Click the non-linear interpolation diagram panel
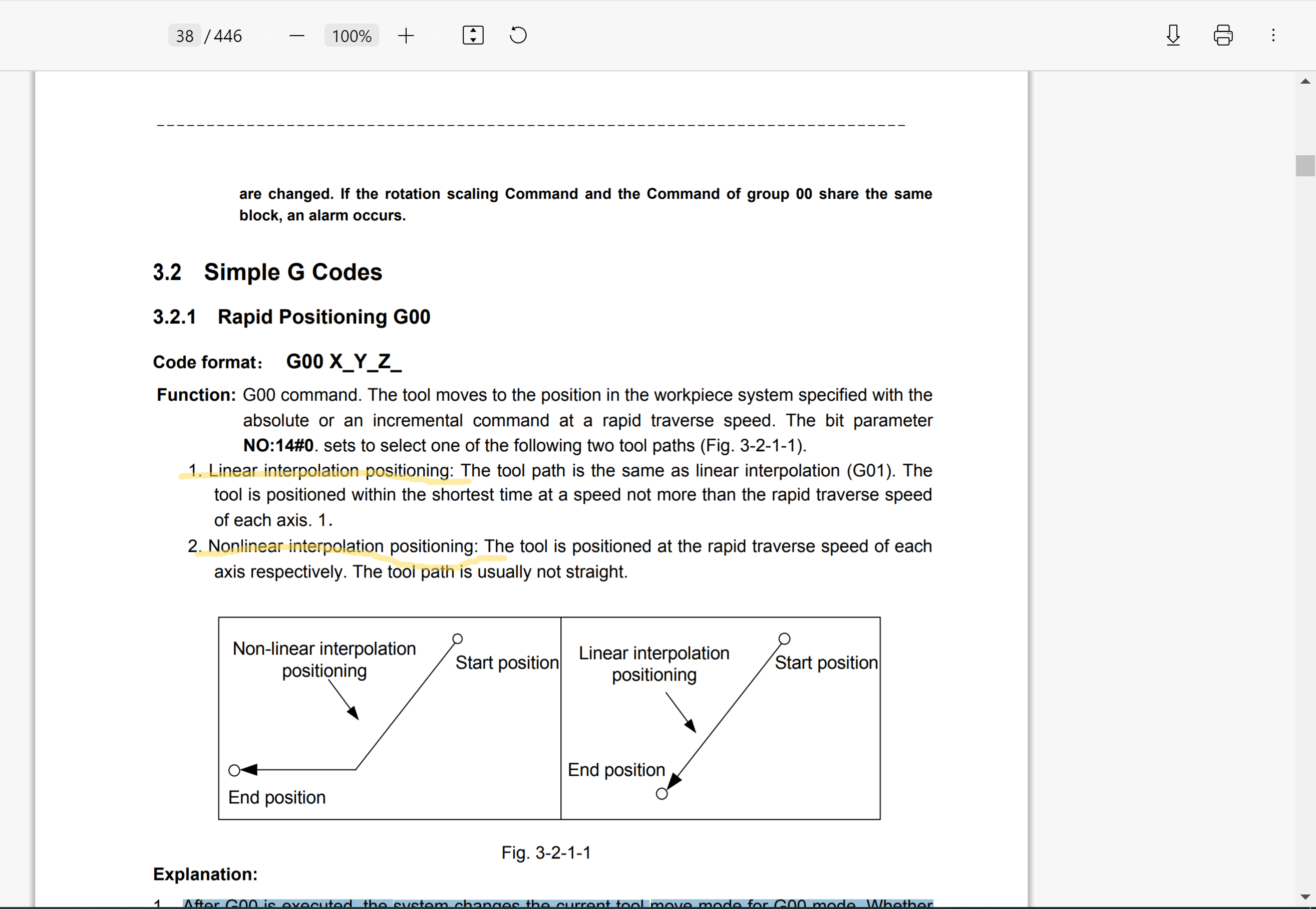Viewport: 1316px width, 909px height. pyautogui.click(x=390, y=718)
